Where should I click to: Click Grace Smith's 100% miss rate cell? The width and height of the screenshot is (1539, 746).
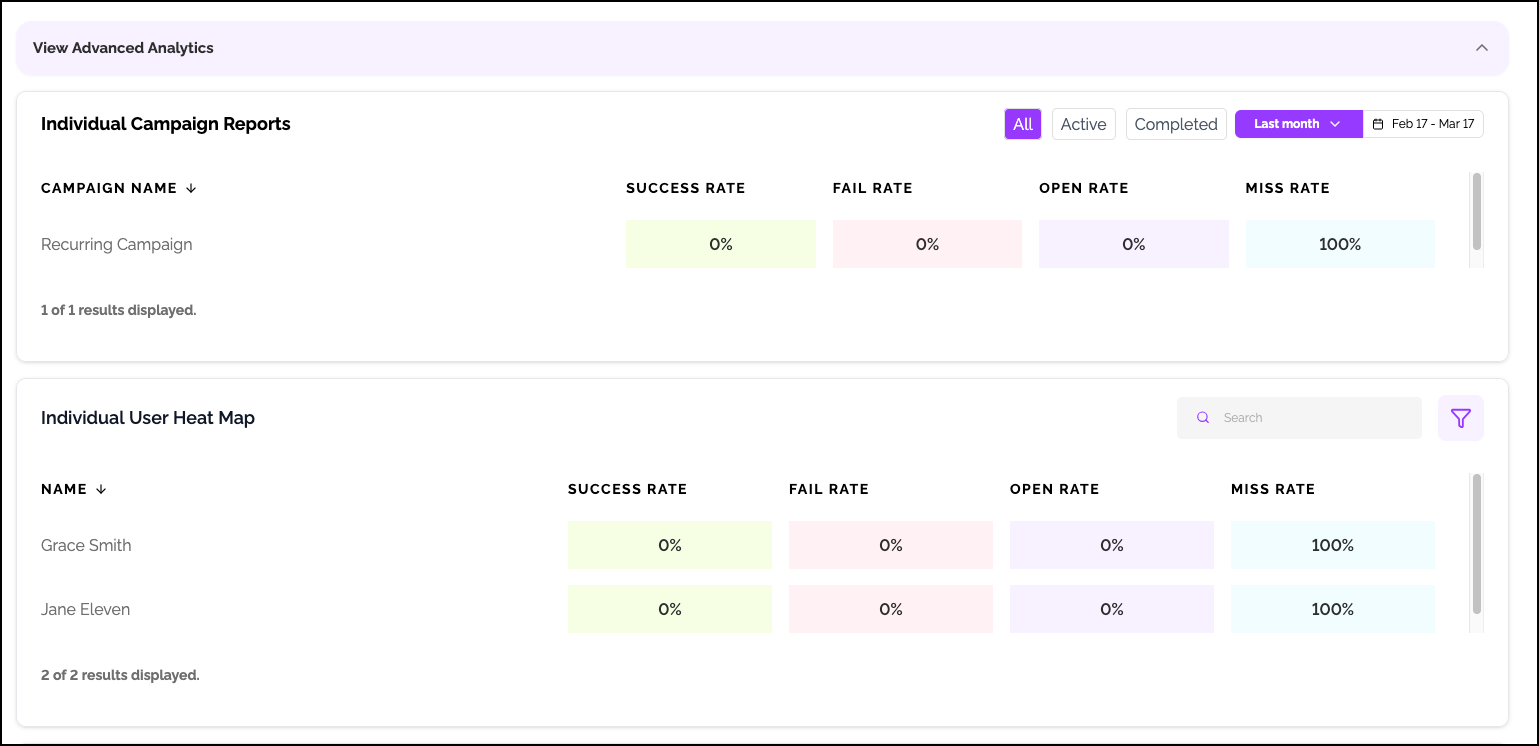coord(1332,545)
